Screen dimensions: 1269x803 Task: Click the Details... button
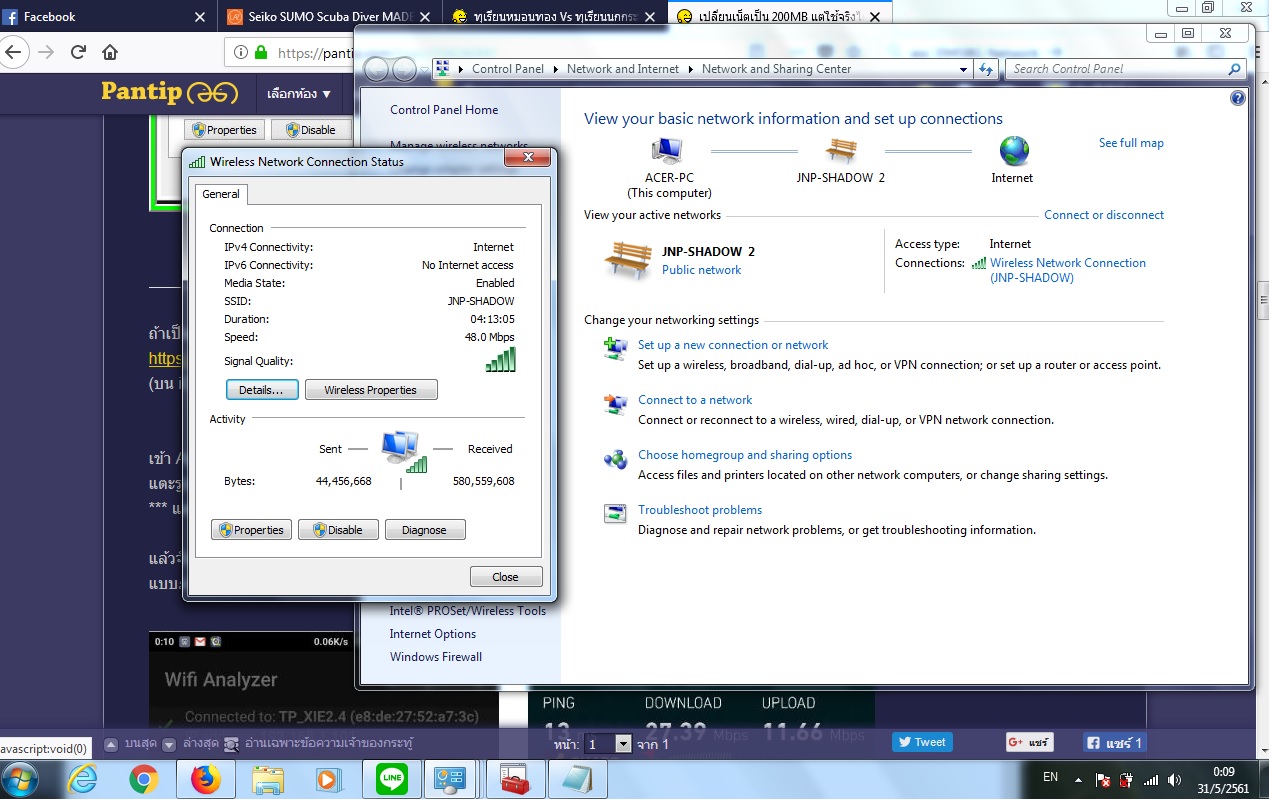[262, 390]
